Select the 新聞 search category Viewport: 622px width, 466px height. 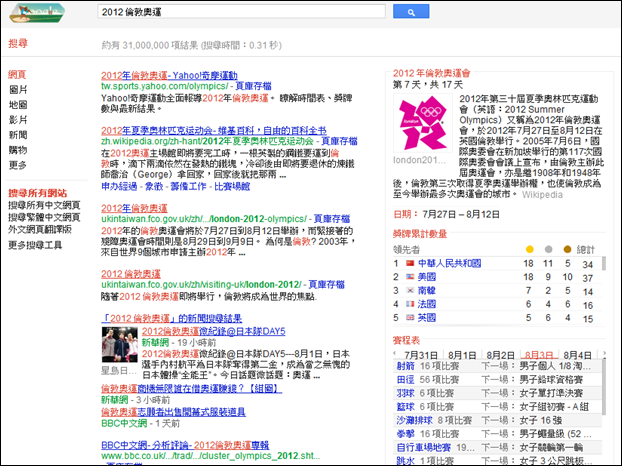click(18, 135)
